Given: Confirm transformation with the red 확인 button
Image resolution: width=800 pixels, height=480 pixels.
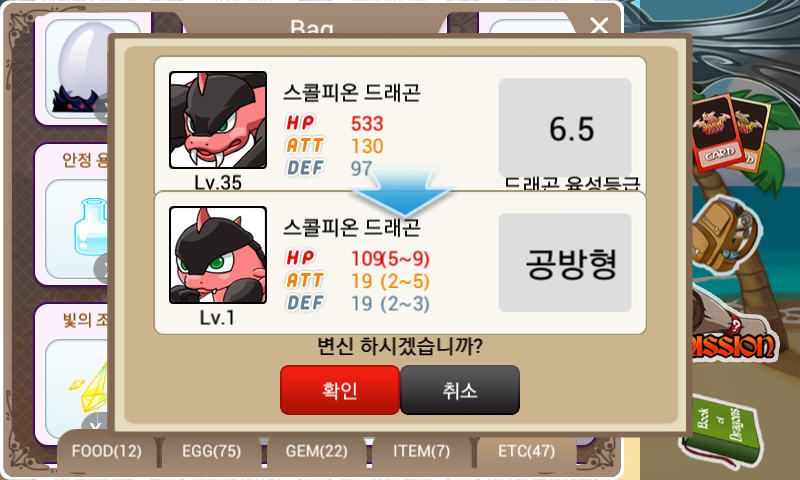Looking at the screenshot, I should (340, 390).
